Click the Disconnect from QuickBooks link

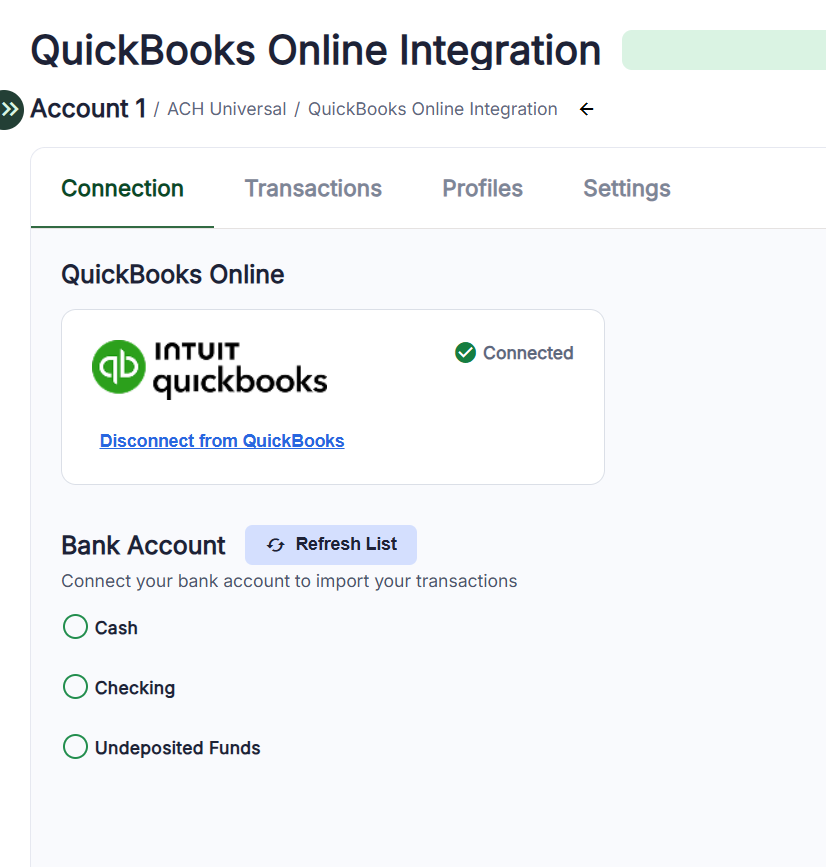click(x=221, y=441)
